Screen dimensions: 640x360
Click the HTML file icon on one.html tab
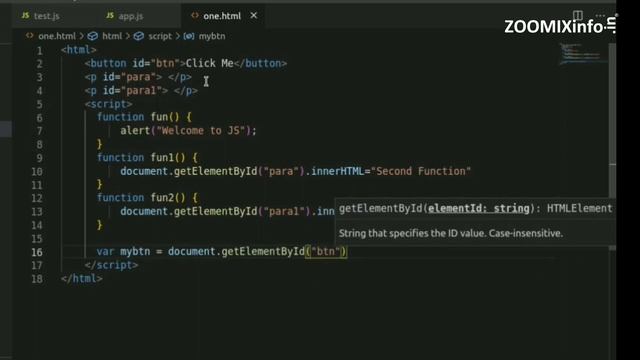[x=195, y=16]
